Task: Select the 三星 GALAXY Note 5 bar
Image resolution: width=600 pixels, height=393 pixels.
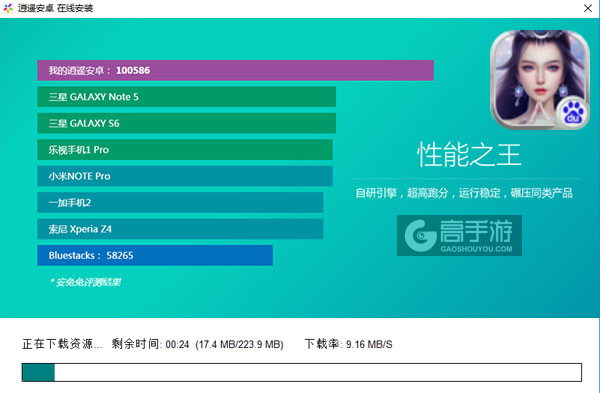Action: point(187,97)
